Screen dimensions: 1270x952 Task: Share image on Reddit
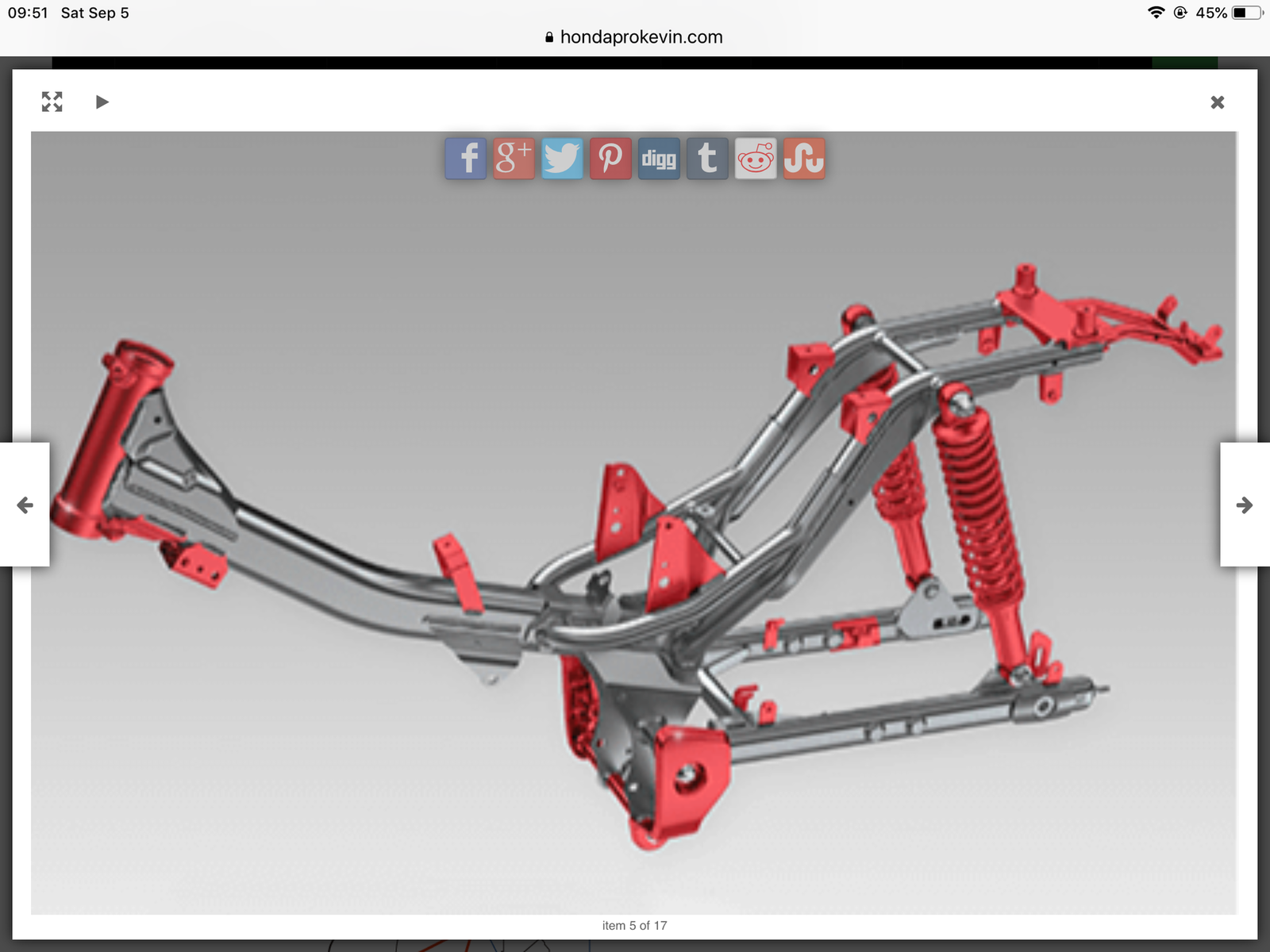[x=756, y=159]
